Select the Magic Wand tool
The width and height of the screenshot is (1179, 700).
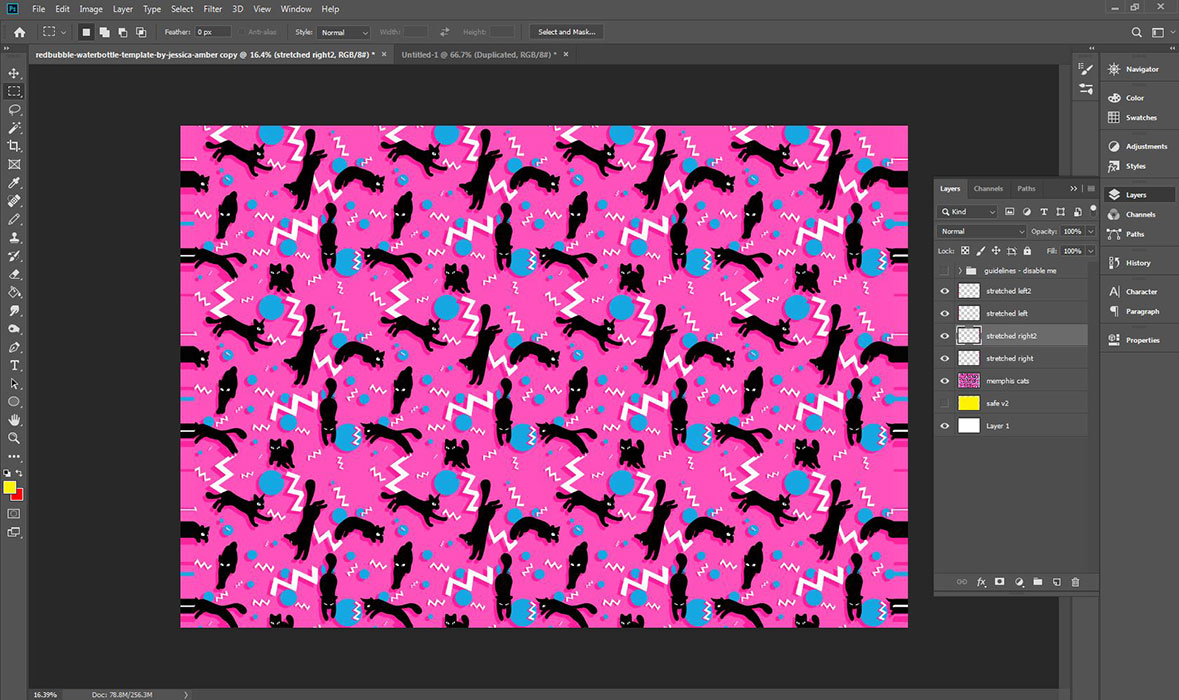coord(14,128)
